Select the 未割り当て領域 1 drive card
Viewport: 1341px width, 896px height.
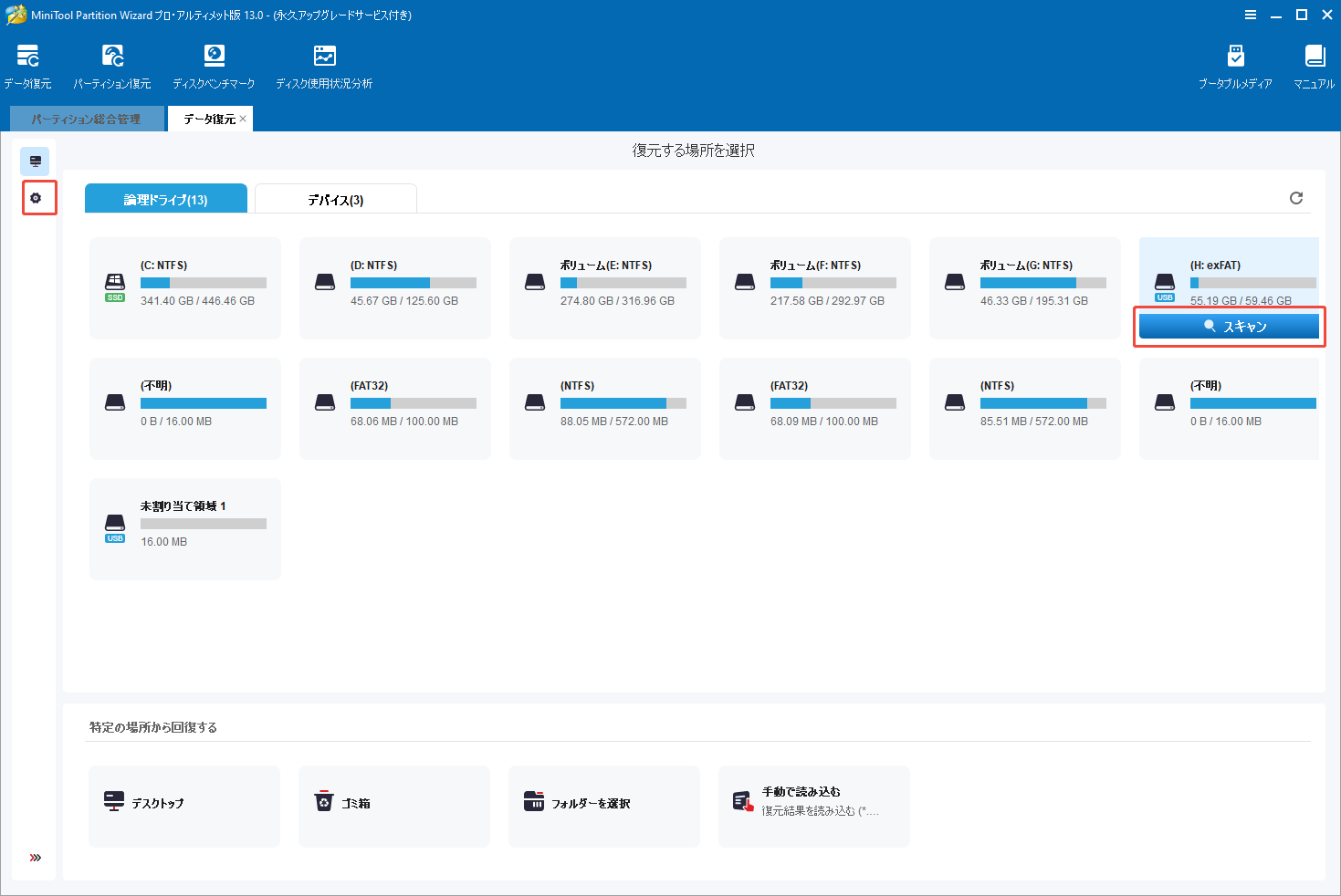[185, 528]
